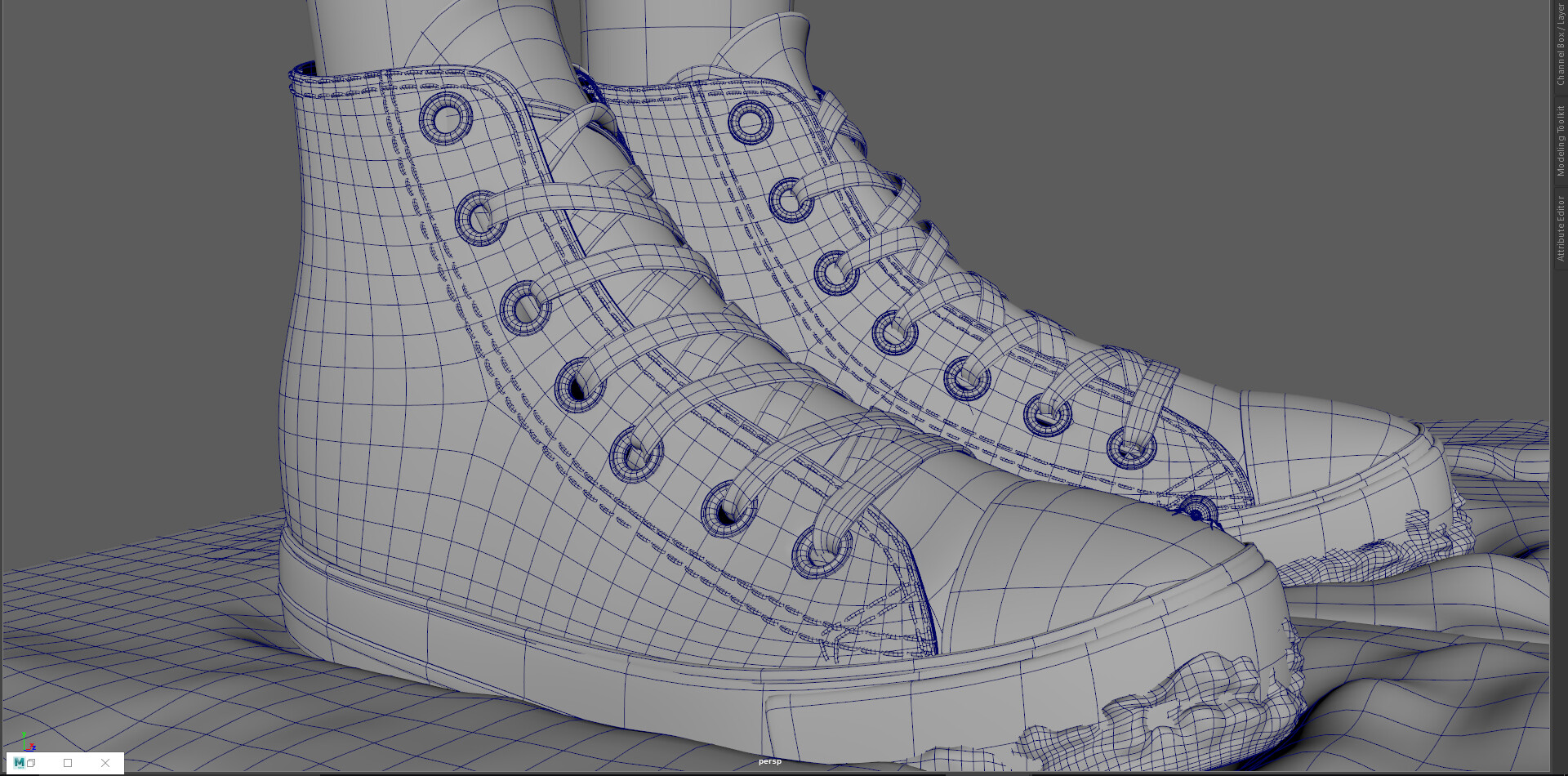Select the lowest eyelet on the front shoe

coord(820,552)
